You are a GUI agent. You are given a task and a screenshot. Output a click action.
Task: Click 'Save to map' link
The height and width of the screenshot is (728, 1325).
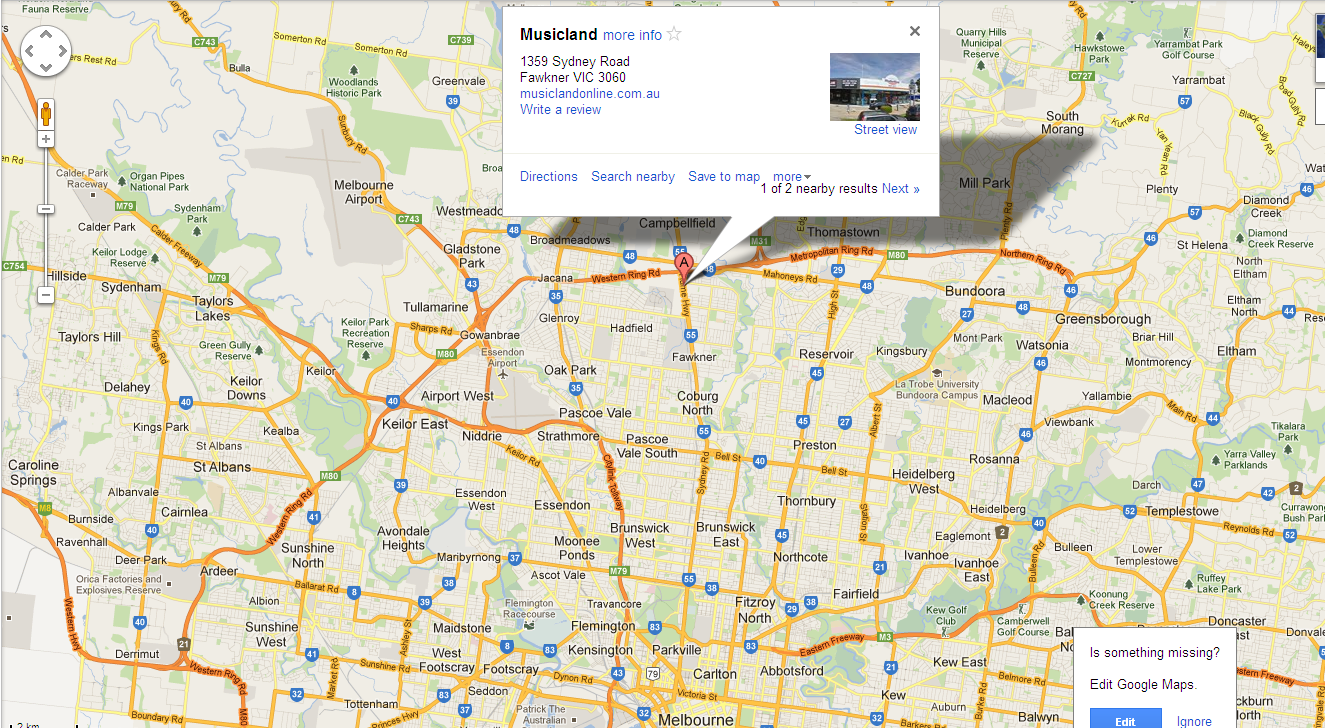click(x=724, y=177)
